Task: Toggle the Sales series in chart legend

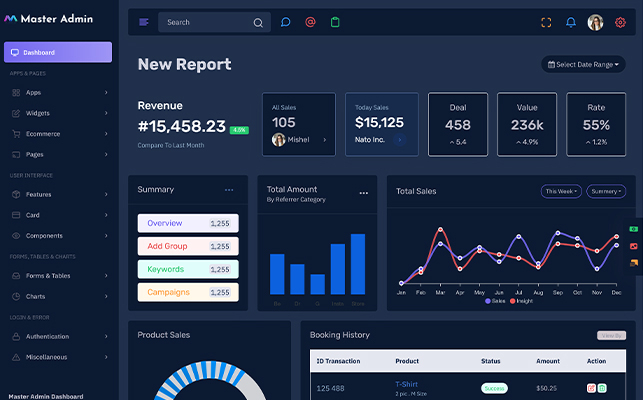Action: click(x=495, y=301)
